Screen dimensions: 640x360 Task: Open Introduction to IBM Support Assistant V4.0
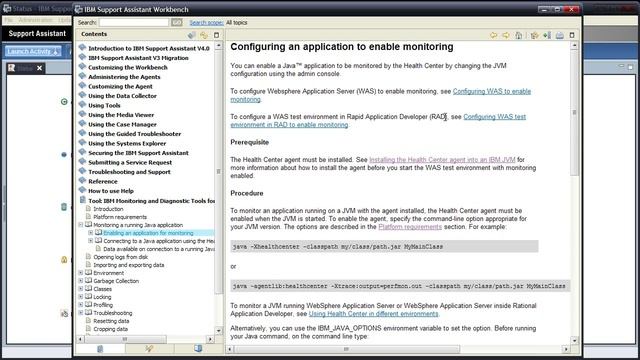coord(149,48)
